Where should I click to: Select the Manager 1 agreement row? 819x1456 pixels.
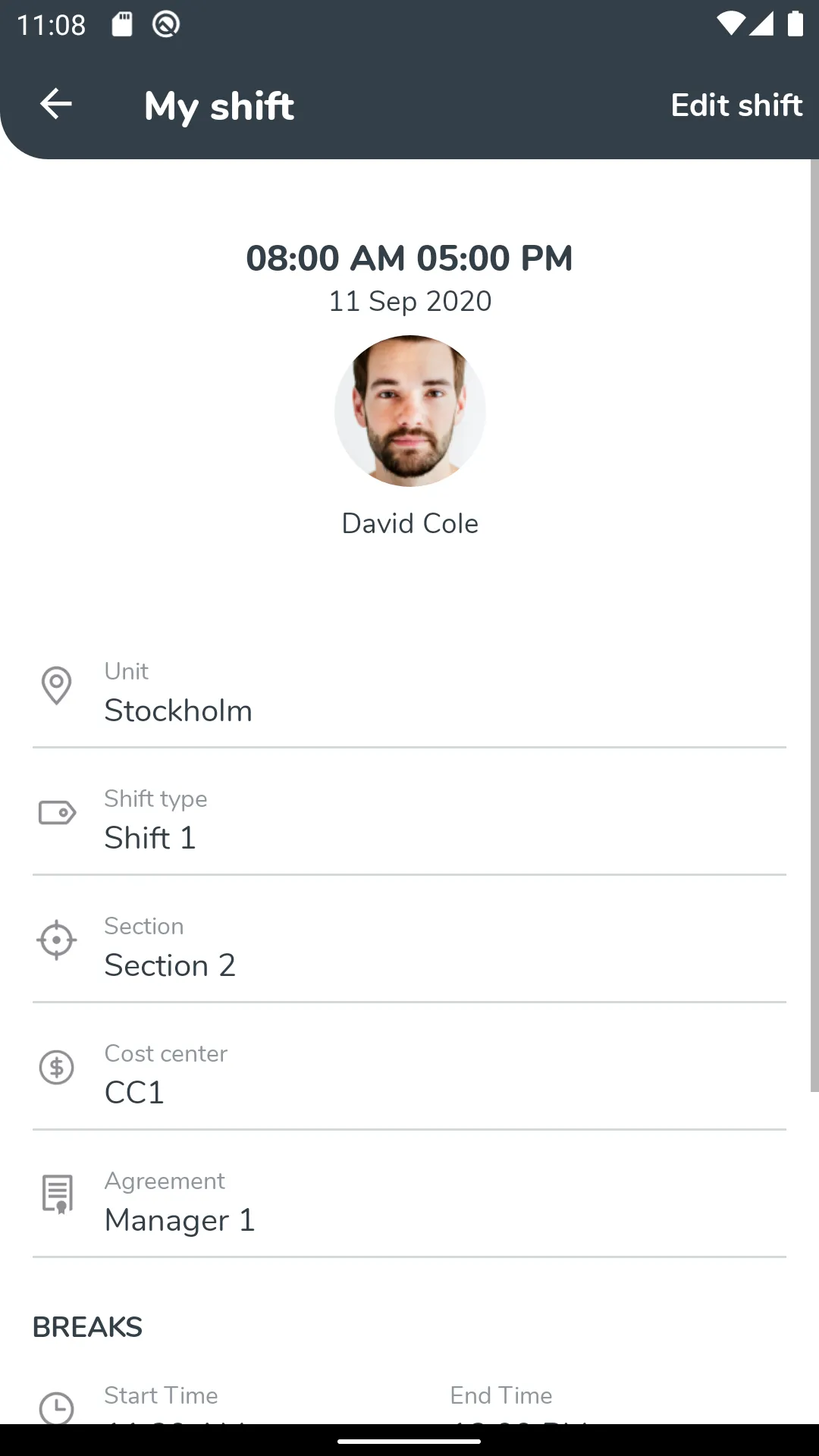click(x=409, y=1201)
